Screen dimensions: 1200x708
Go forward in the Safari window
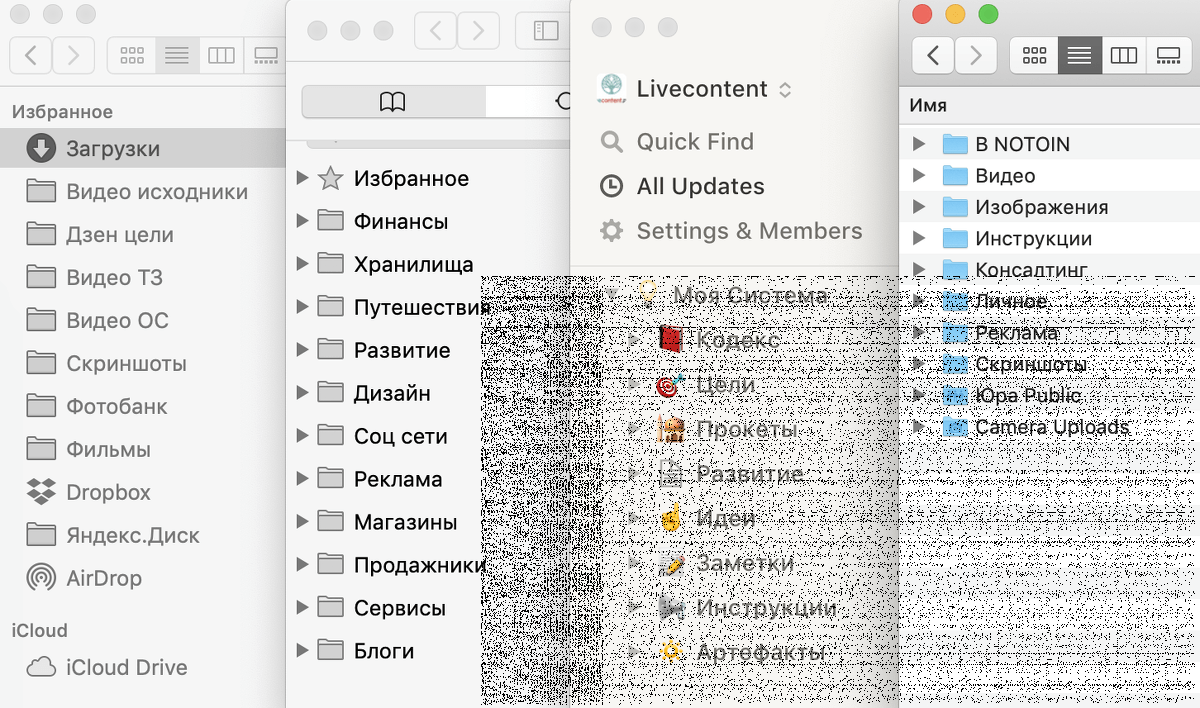pos(478,30)
